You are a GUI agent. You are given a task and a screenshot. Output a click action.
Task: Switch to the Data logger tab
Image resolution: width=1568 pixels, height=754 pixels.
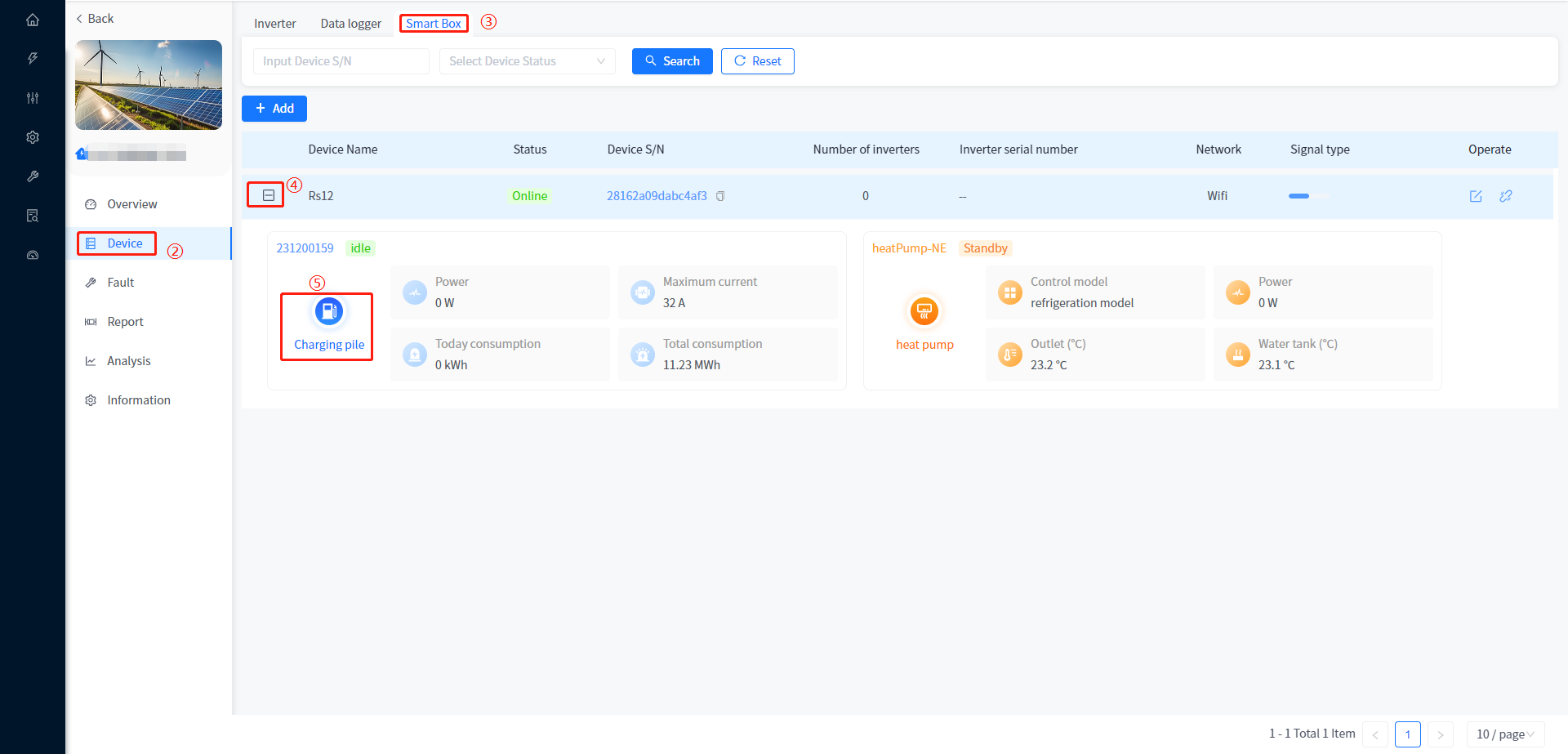(350, 24)
